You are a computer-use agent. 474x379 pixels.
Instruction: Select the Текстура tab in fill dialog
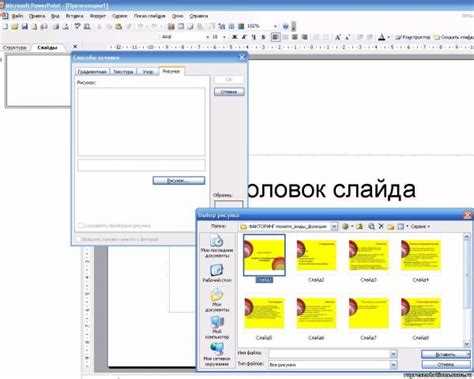(123, 72)
